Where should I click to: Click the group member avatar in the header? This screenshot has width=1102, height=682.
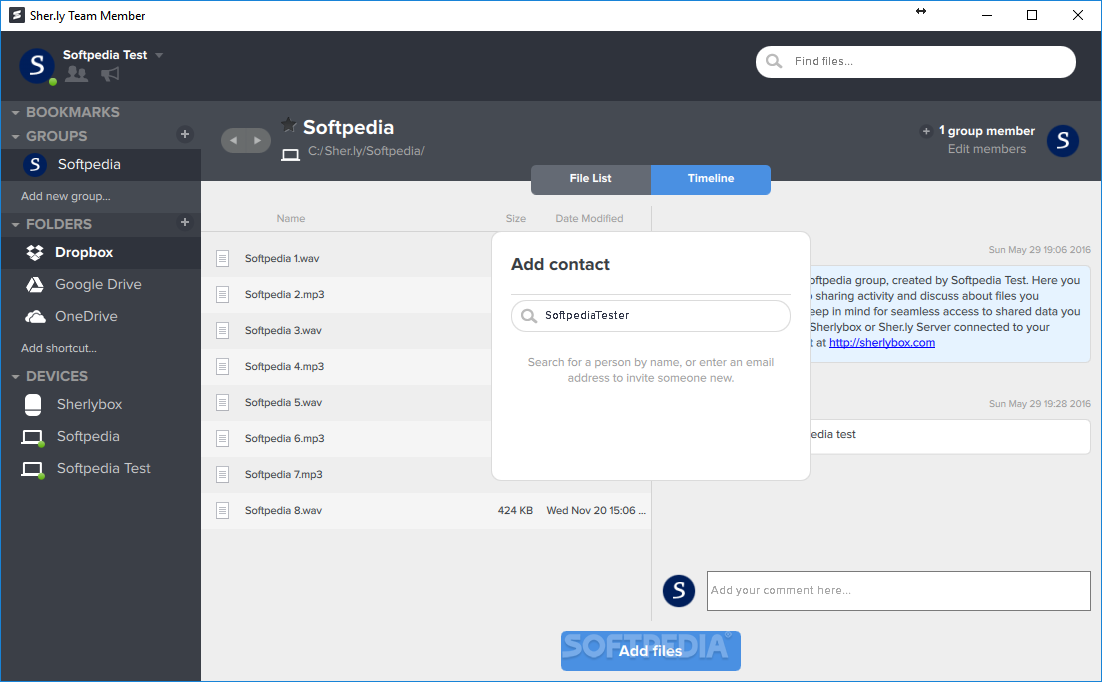click(x=1063, y=141)
